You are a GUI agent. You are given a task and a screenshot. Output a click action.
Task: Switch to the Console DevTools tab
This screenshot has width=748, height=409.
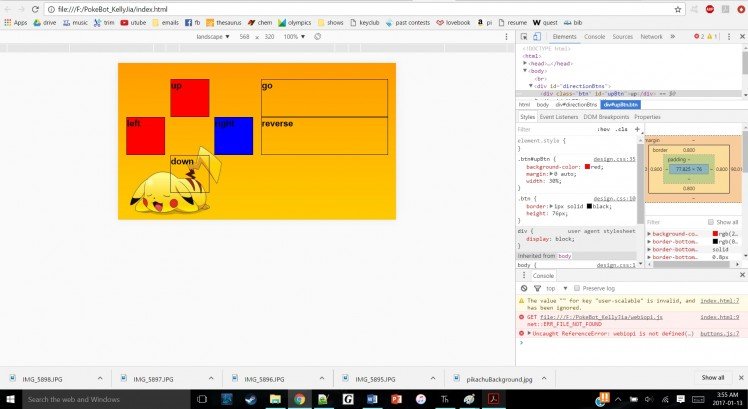(x=594, y=37)
